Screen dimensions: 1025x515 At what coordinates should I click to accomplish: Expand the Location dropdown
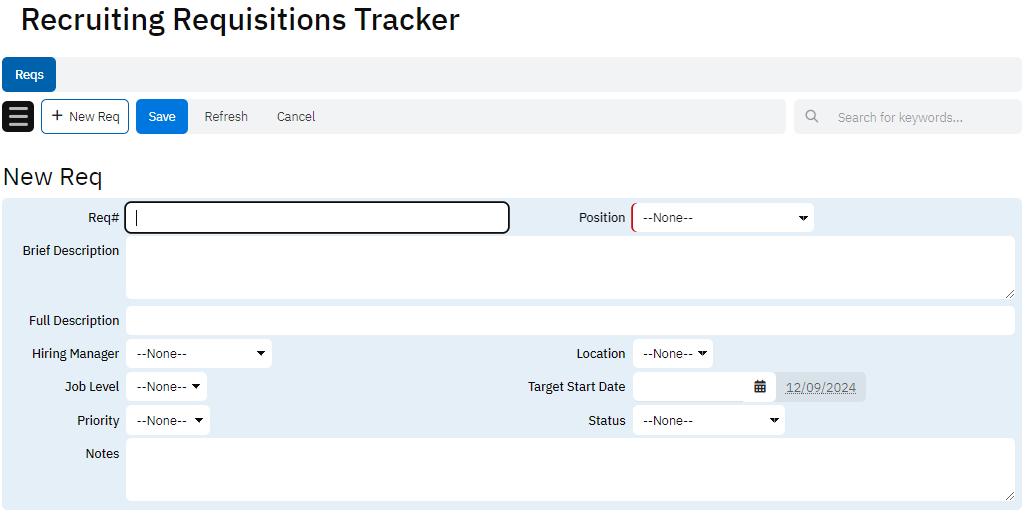673,354
